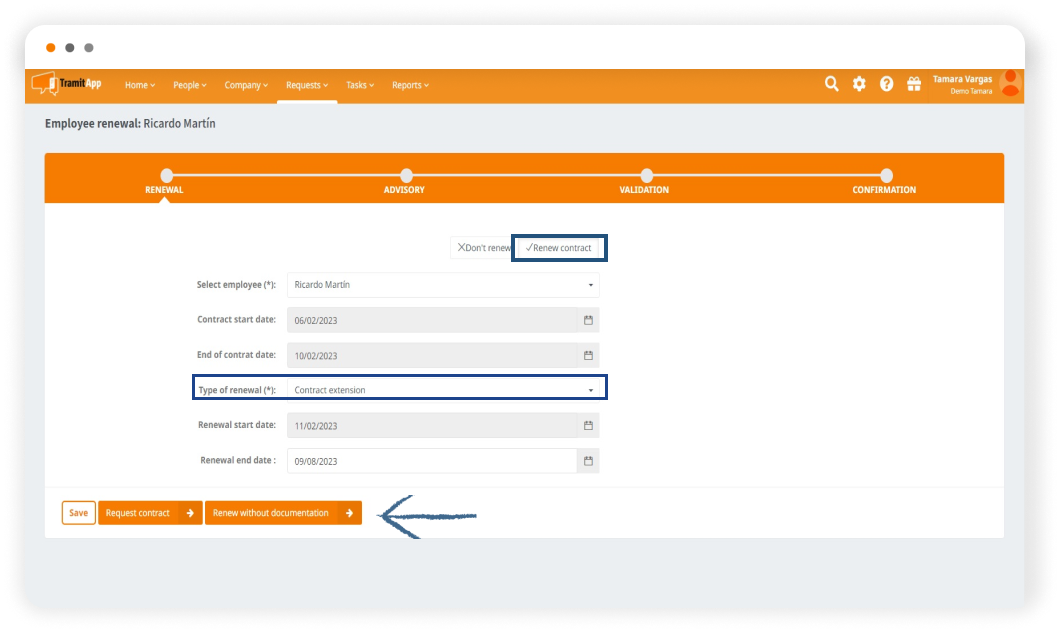Open the Reports menu
The width and height of the screenshot is (1061, 633).
(410, 85)
